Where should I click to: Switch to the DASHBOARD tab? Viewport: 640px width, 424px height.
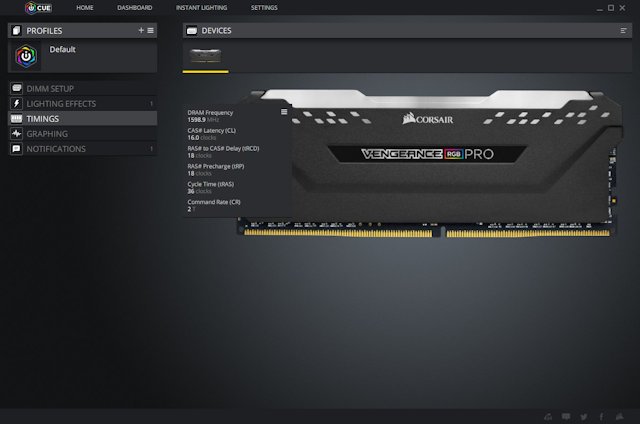134,8
